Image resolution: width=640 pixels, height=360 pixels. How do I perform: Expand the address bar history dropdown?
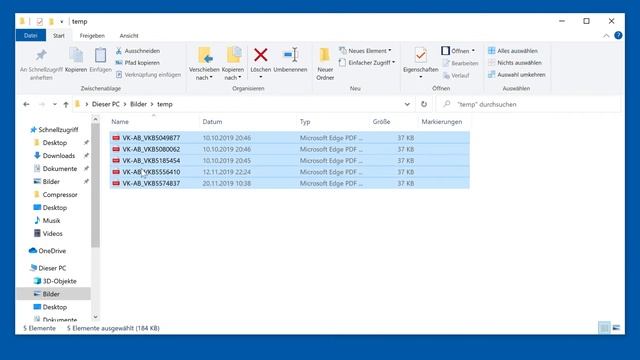point(407,104)
